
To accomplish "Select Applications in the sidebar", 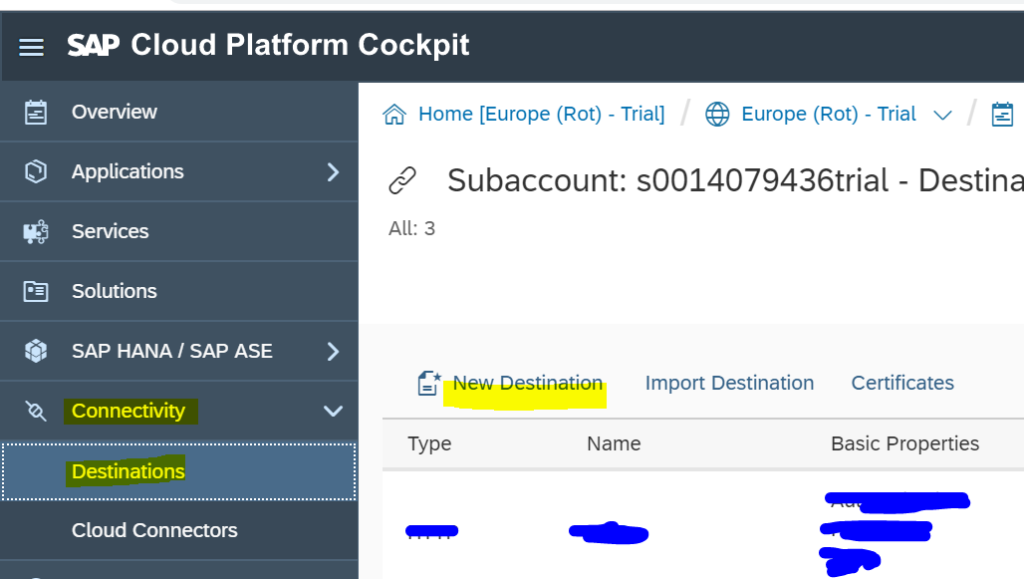I will pos(178,172).
